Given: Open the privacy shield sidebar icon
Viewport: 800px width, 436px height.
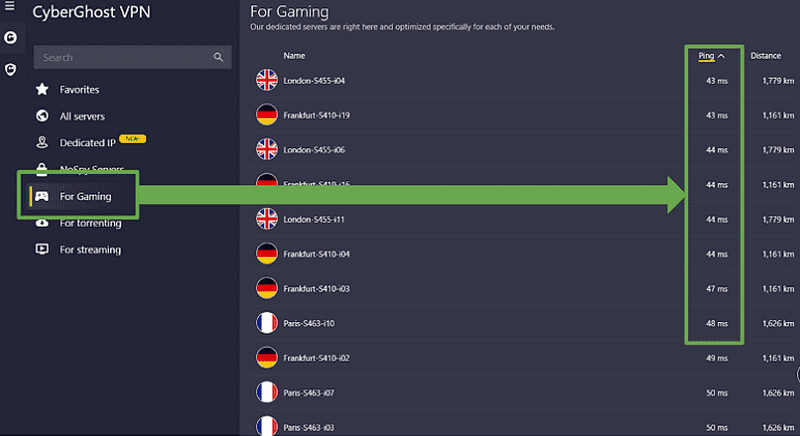Looking at the screenshot, I should tap(10, 69).
